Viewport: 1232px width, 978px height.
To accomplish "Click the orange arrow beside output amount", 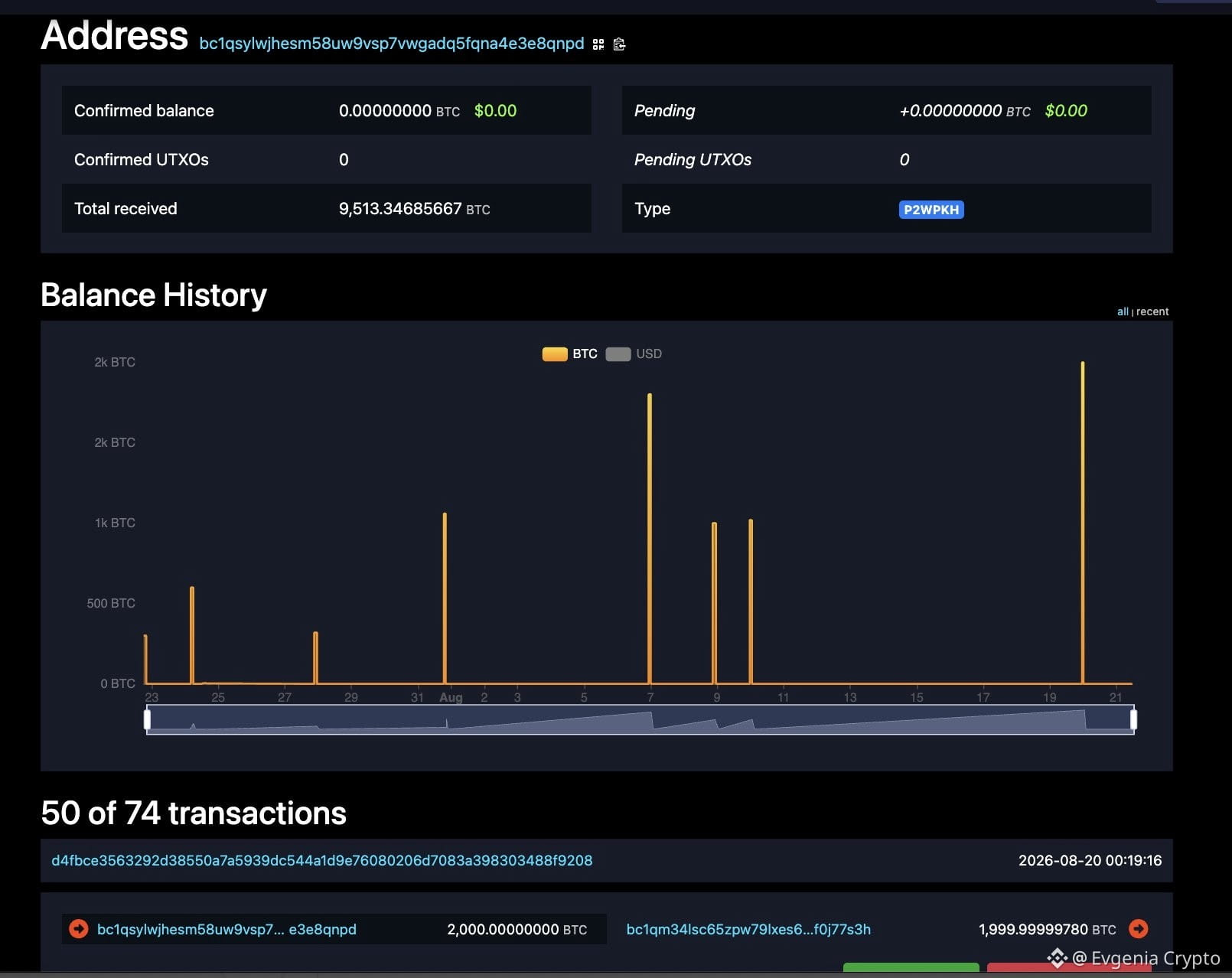I will tap(1139, 929).
